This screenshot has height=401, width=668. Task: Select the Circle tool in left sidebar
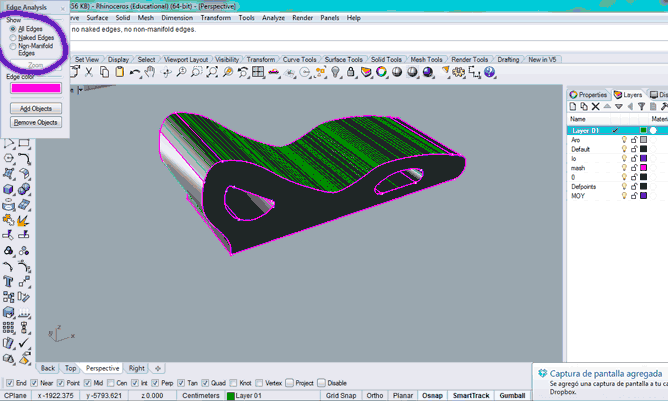8,159
